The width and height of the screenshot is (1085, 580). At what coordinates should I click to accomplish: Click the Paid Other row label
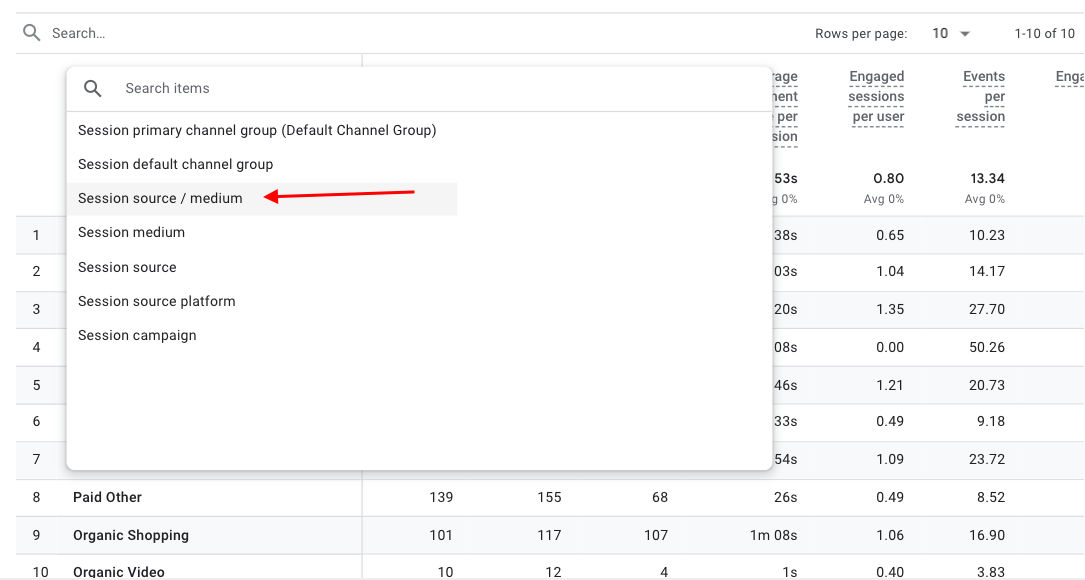[x=107, y=497]
